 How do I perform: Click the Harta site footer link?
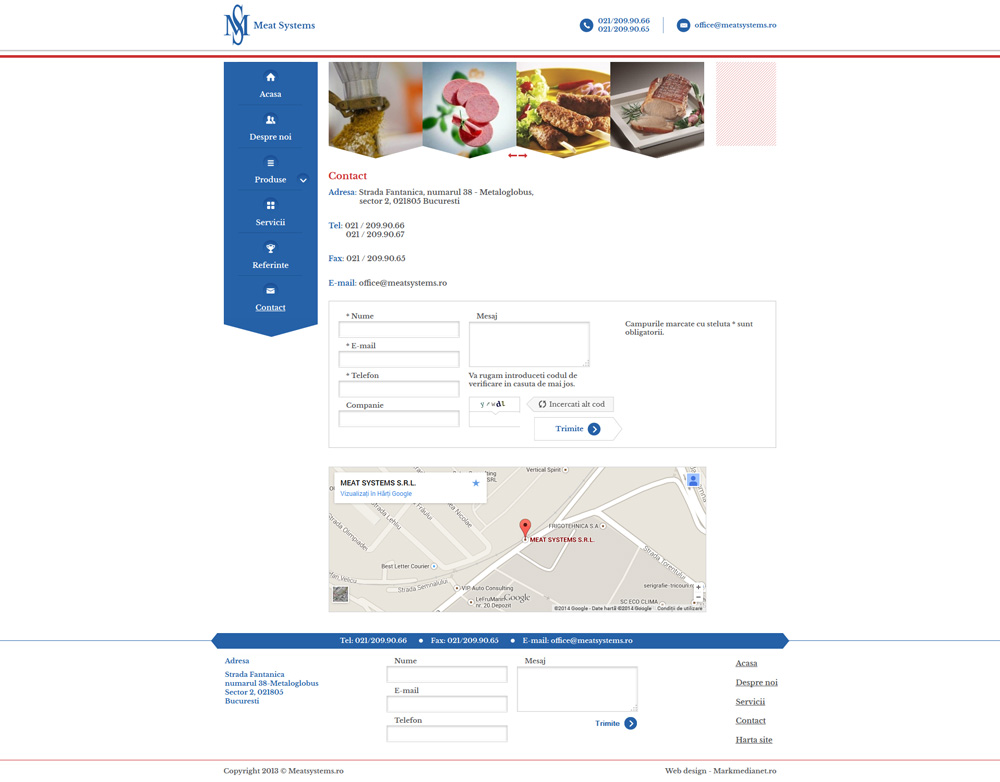pyautogui.click(x=754, y=740)
